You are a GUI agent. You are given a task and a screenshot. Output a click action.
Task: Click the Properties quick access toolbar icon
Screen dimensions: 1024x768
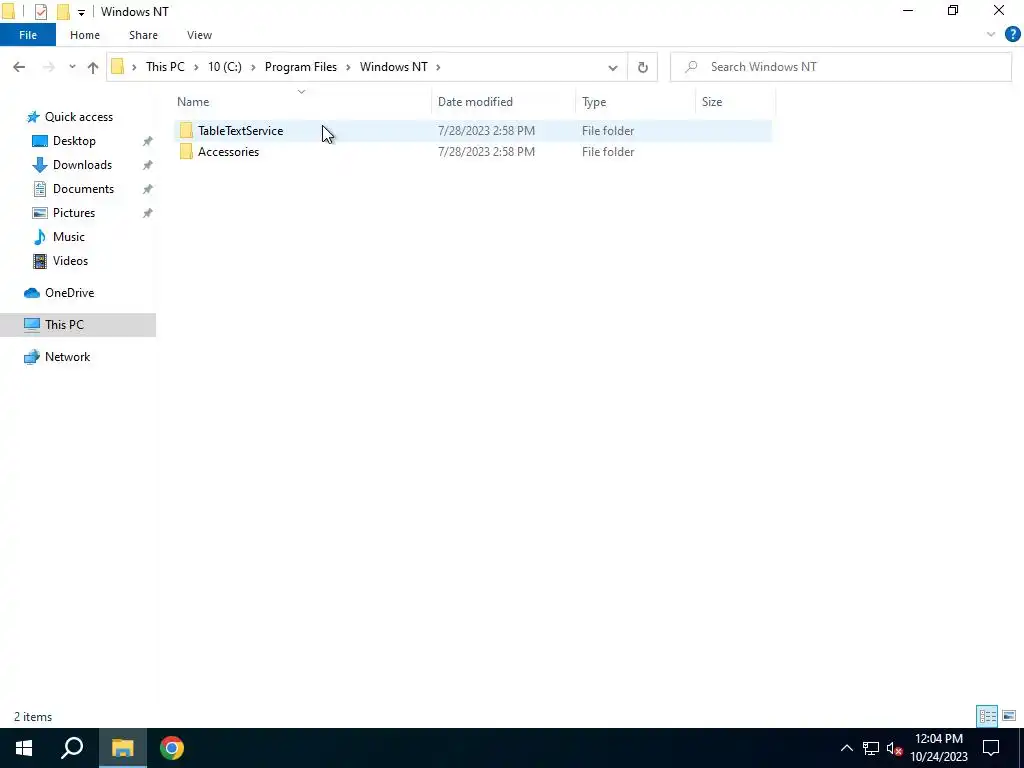41,12
